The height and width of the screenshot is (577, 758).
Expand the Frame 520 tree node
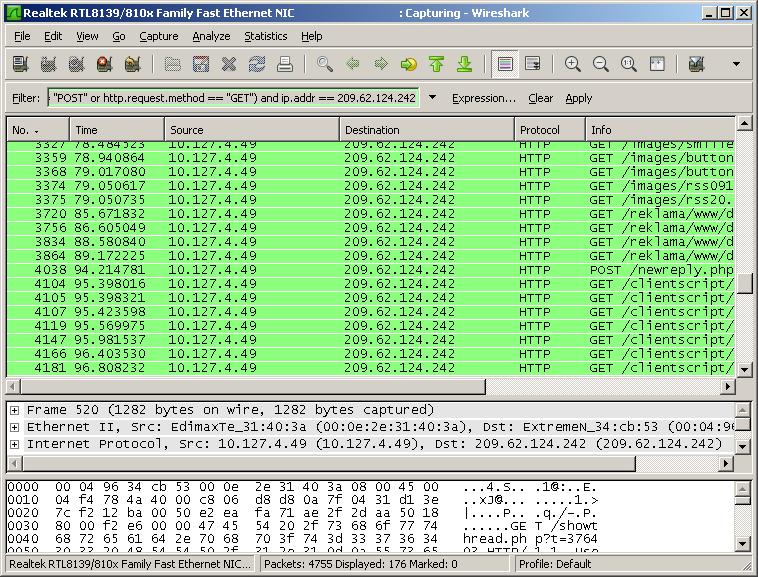(x=15, y=410)
